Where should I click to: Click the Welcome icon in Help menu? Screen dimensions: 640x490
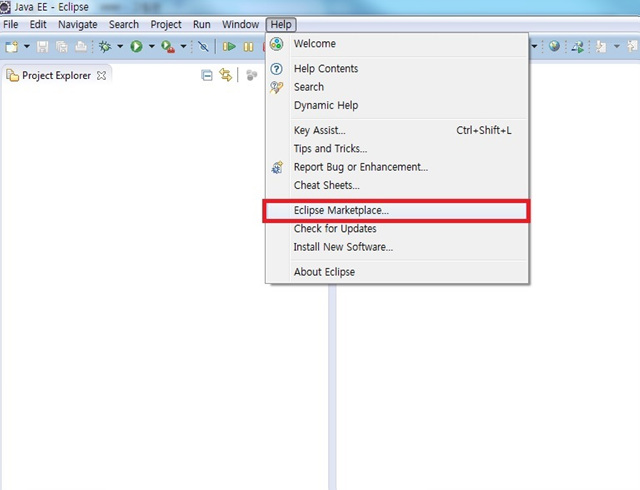pyautogui.click(x=277, y=44)
